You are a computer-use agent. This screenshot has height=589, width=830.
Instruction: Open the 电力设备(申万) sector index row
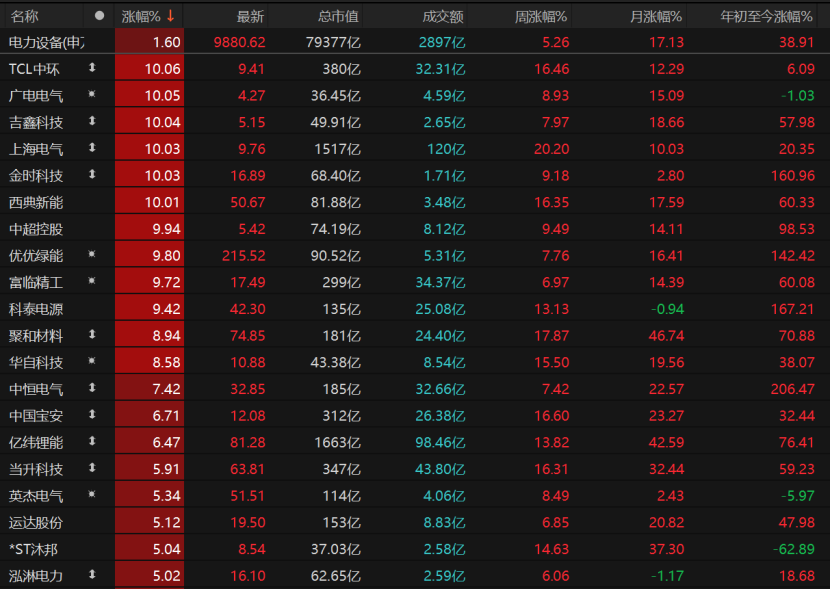click(415, 42)
